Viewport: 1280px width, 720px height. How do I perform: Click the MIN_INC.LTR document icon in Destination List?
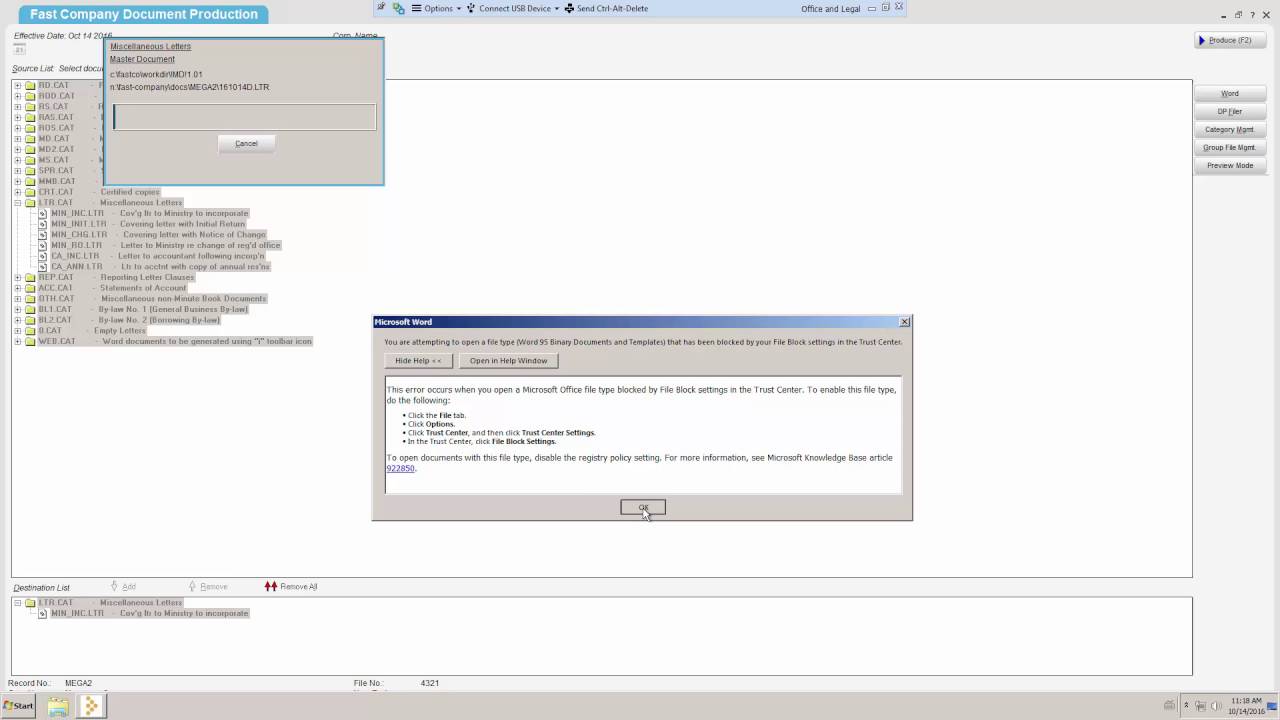point(43,614)
